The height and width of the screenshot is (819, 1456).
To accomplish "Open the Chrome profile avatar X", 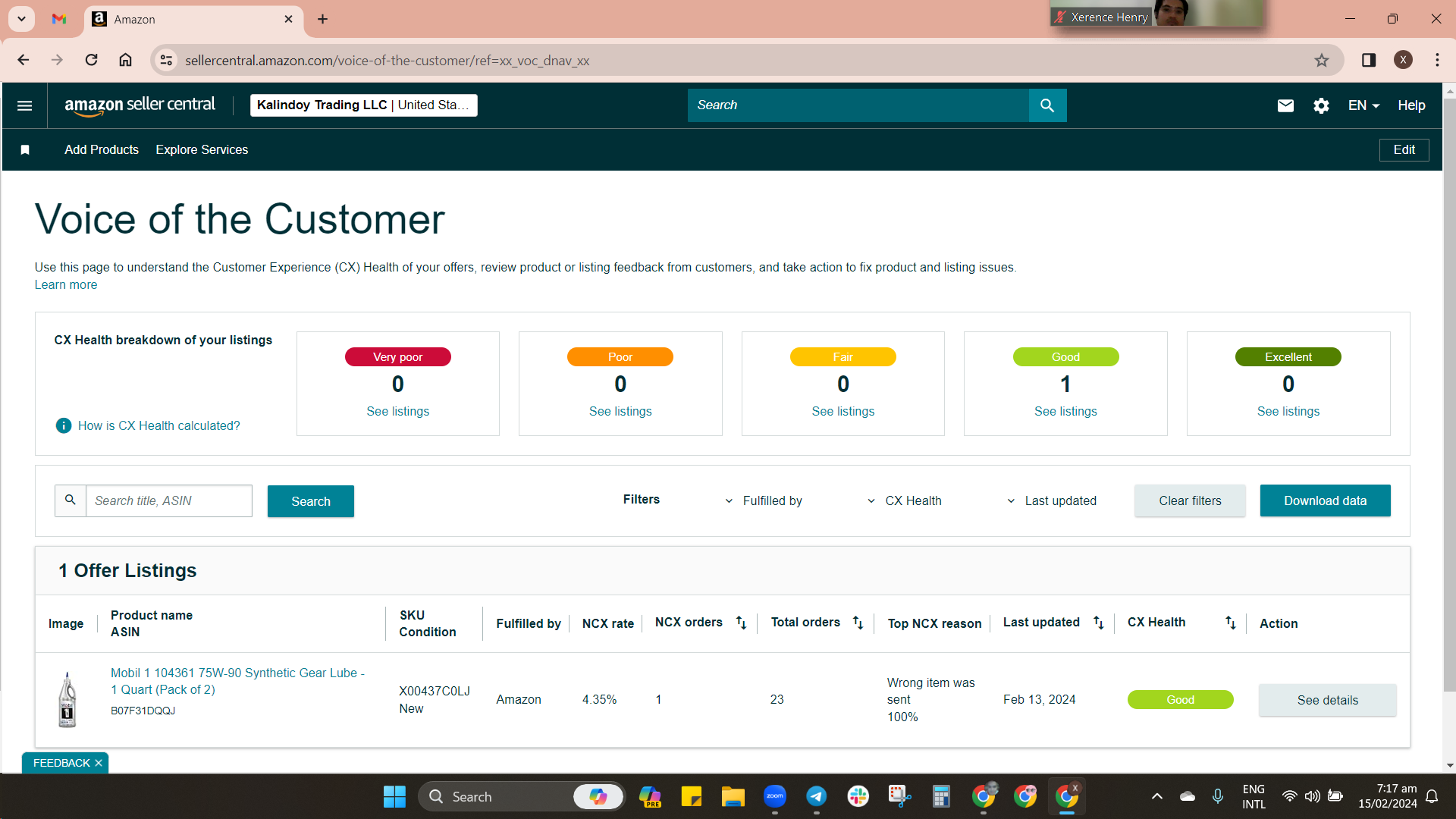I will click(x=1403, y=60).
